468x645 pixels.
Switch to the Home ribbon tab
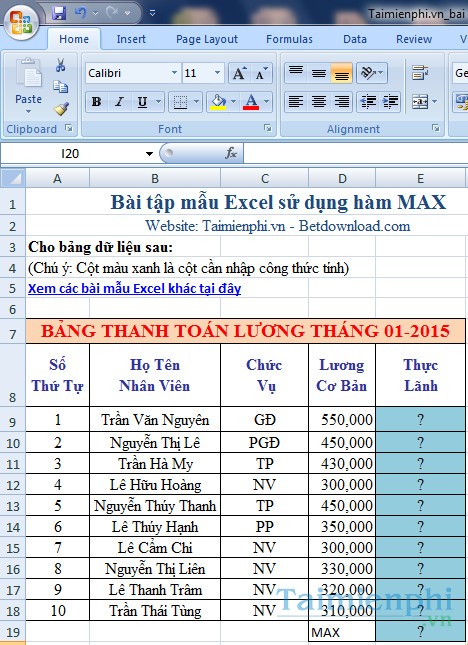(x=74, y=39)
